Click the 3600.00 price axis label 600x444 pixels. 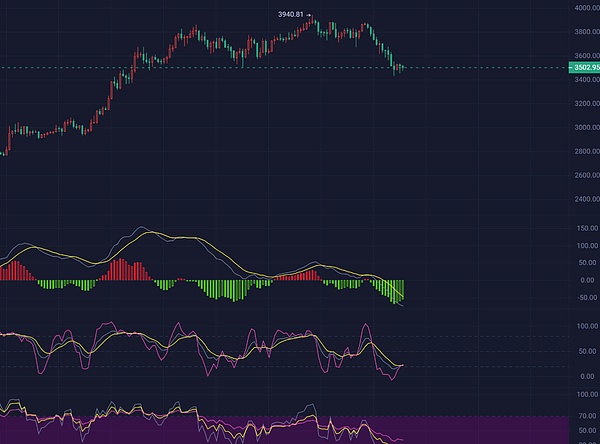[x=585, y=56]
